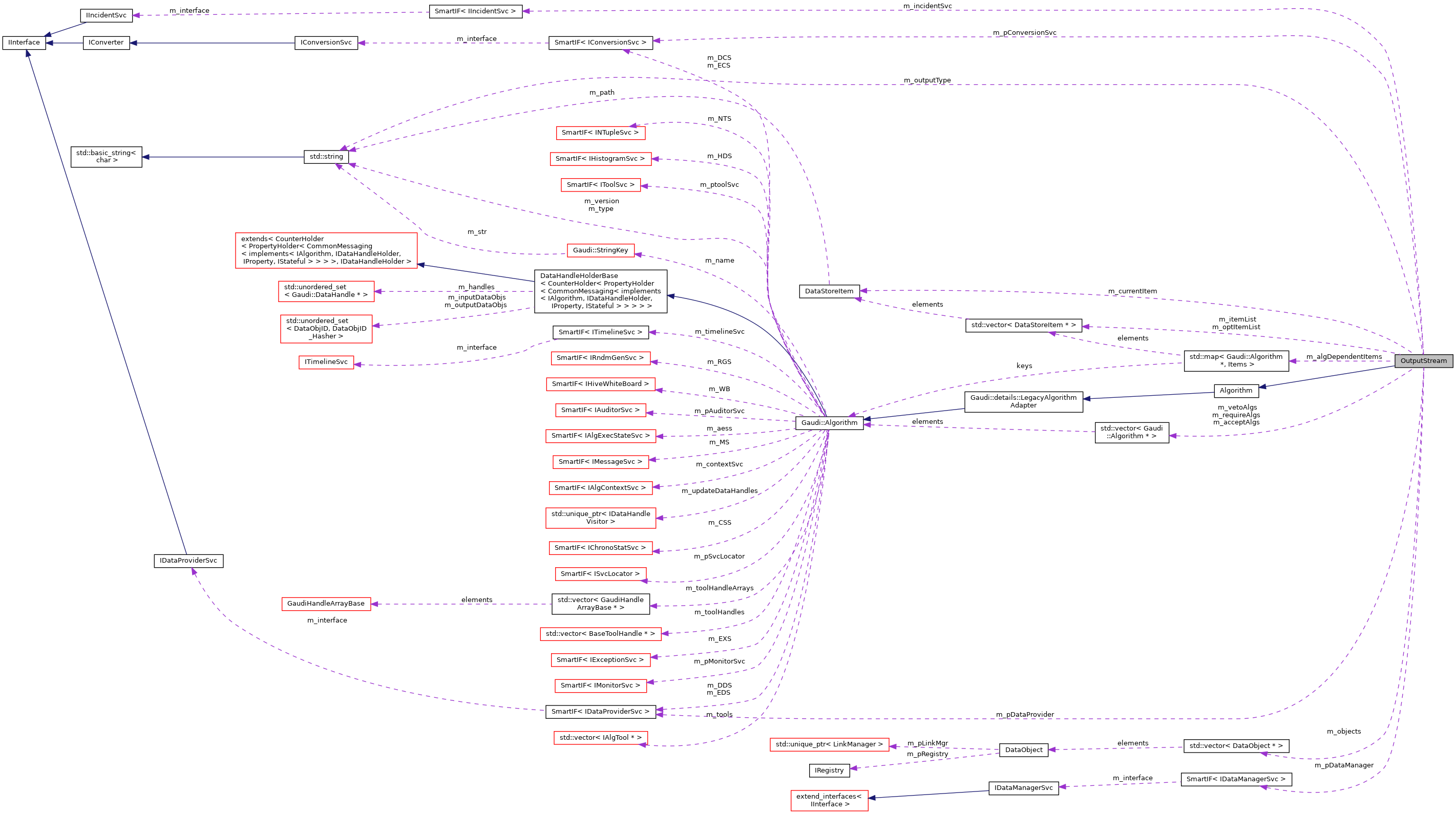This screenshot has height=814, width=1456.
Task: Click the DataStoreItem class box
Action: (830, 291)
